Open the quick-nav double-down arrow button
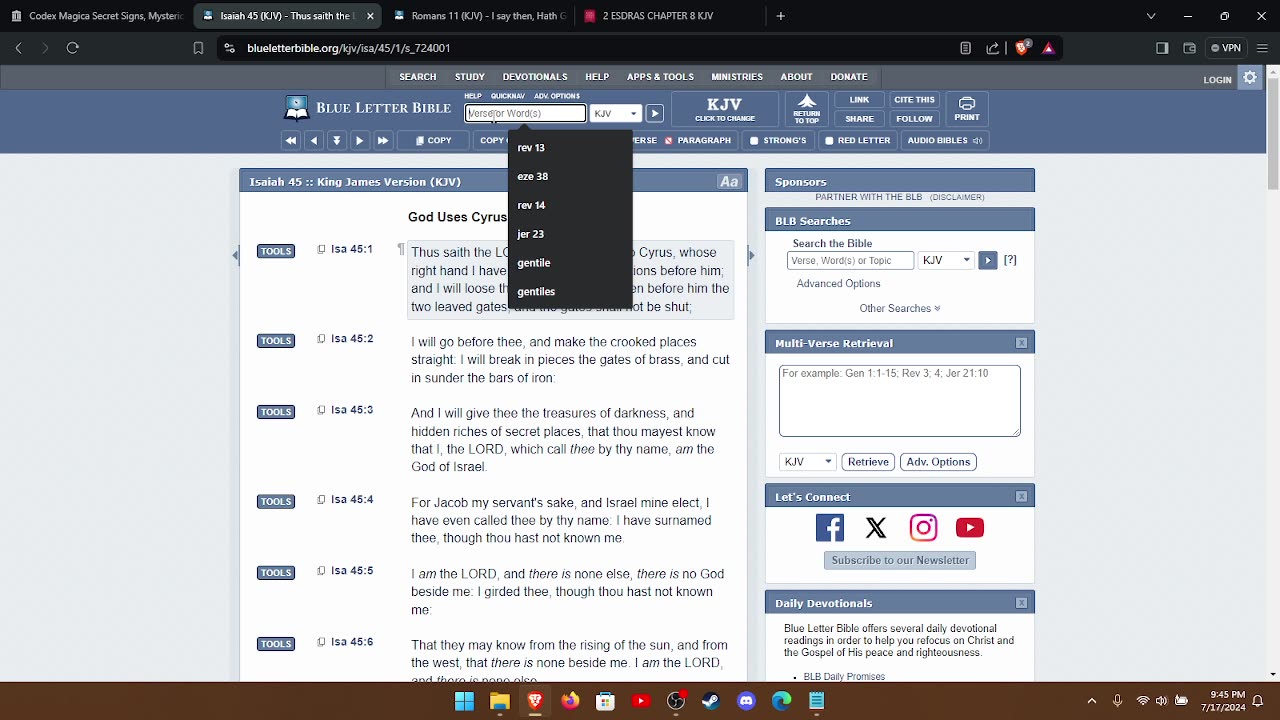The width and height of the screenshot is (1280, 720). 337,141
